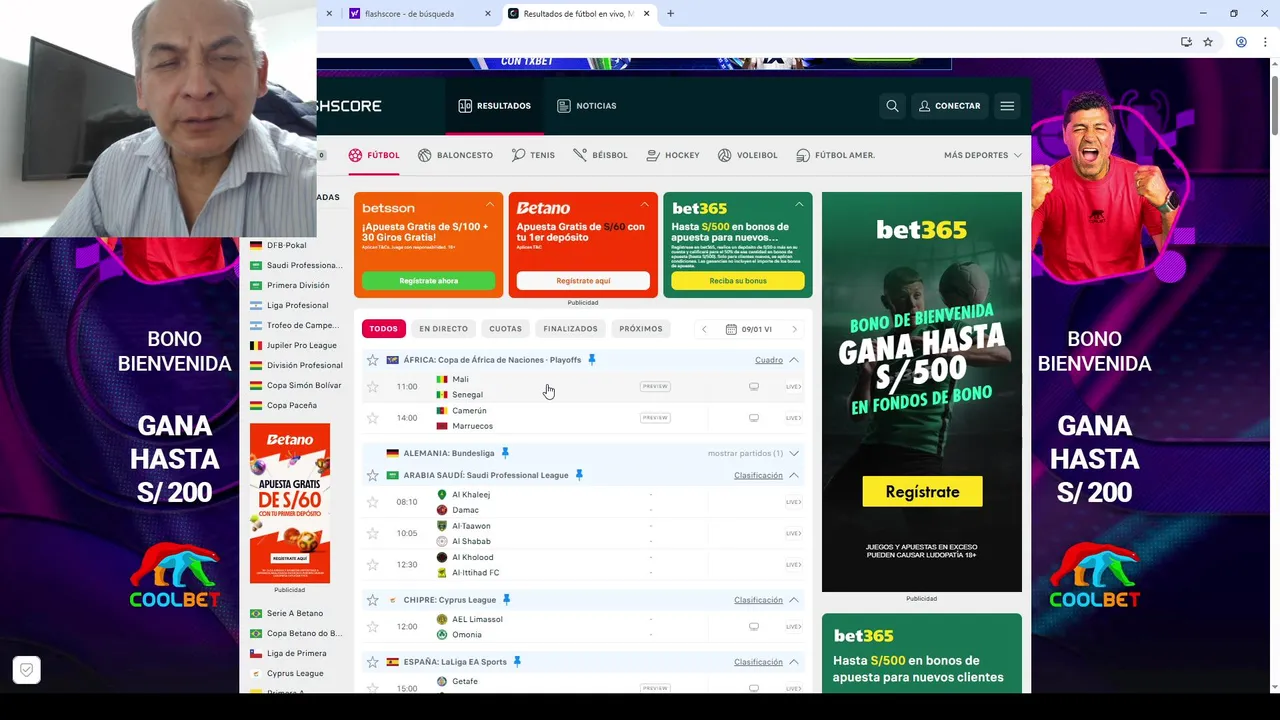Image resolution: width=1280 pixels, height=720 pixels.
Task: Favorite the Al Khaleej vs Damac match star
Action: click(x=373, y=502)
